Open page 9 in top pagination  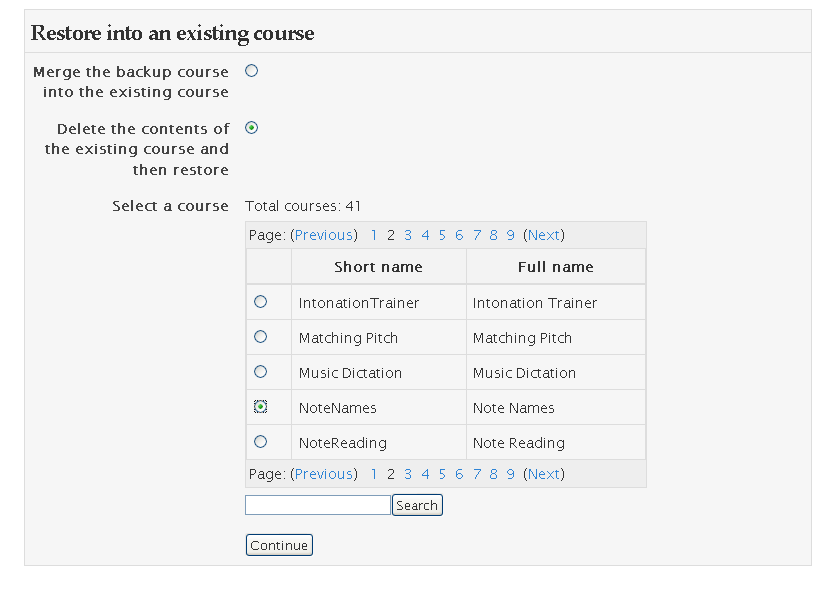[x=510, y=235]
